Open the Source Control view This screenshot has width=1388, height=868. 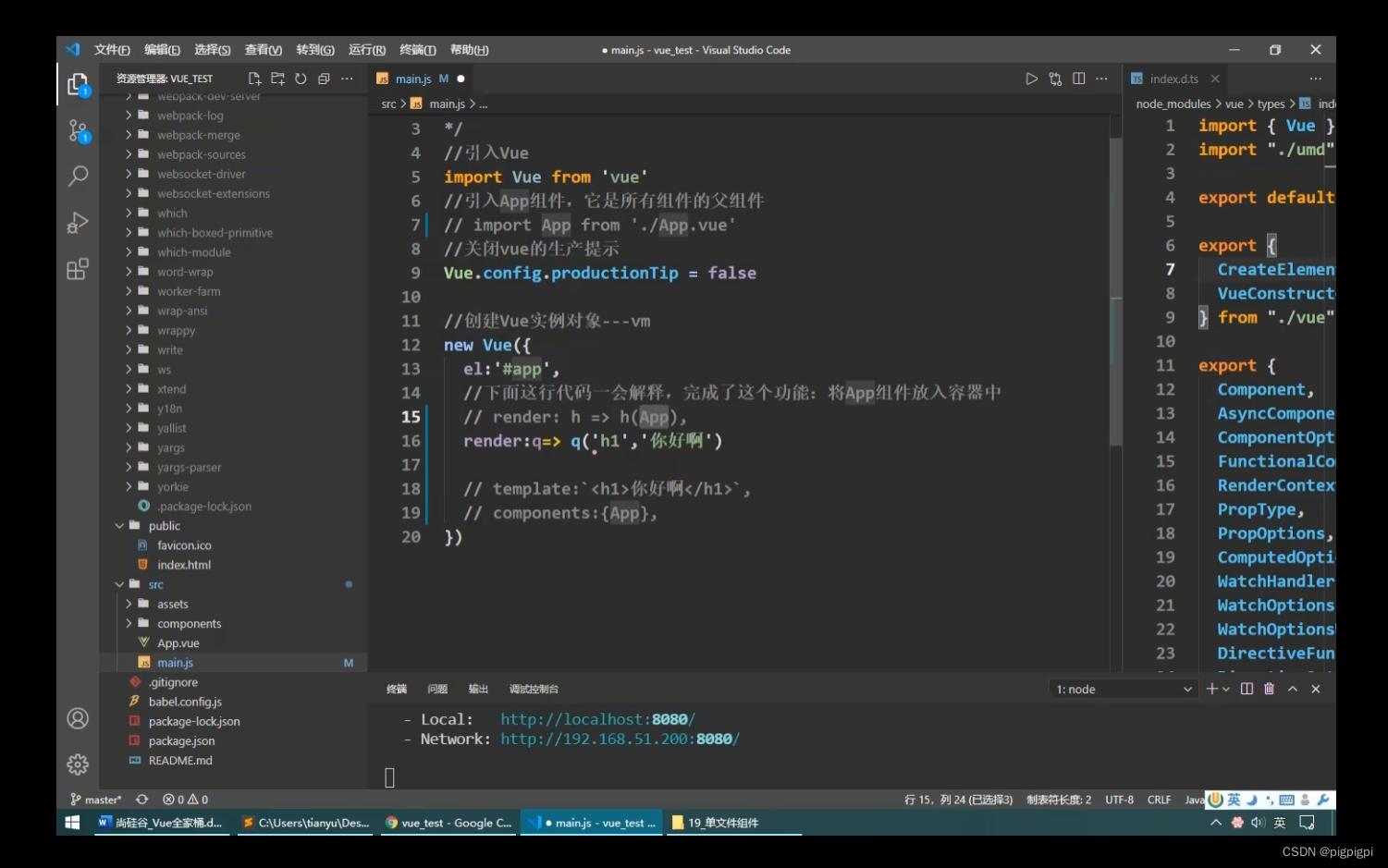78,131
